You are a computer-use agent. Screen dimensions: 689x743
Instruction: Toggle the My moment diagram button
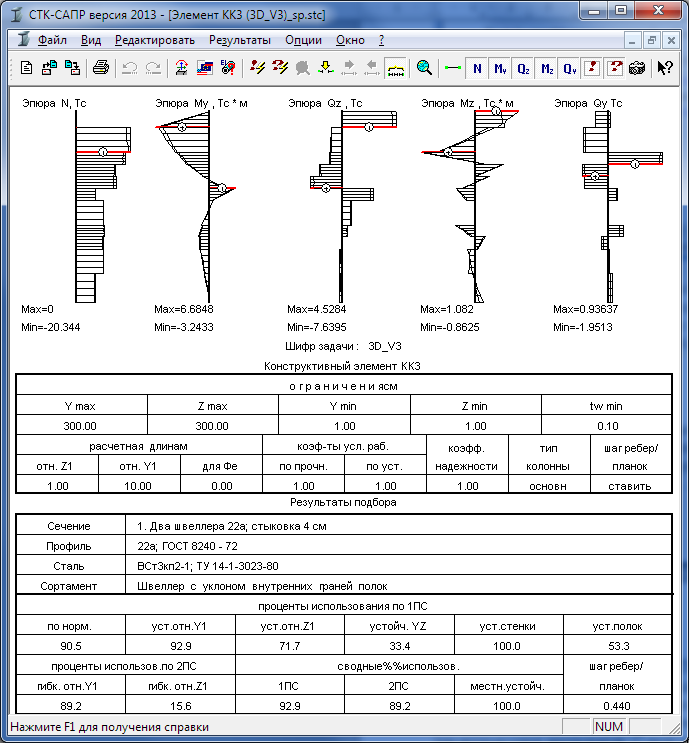tap(500, 68)
